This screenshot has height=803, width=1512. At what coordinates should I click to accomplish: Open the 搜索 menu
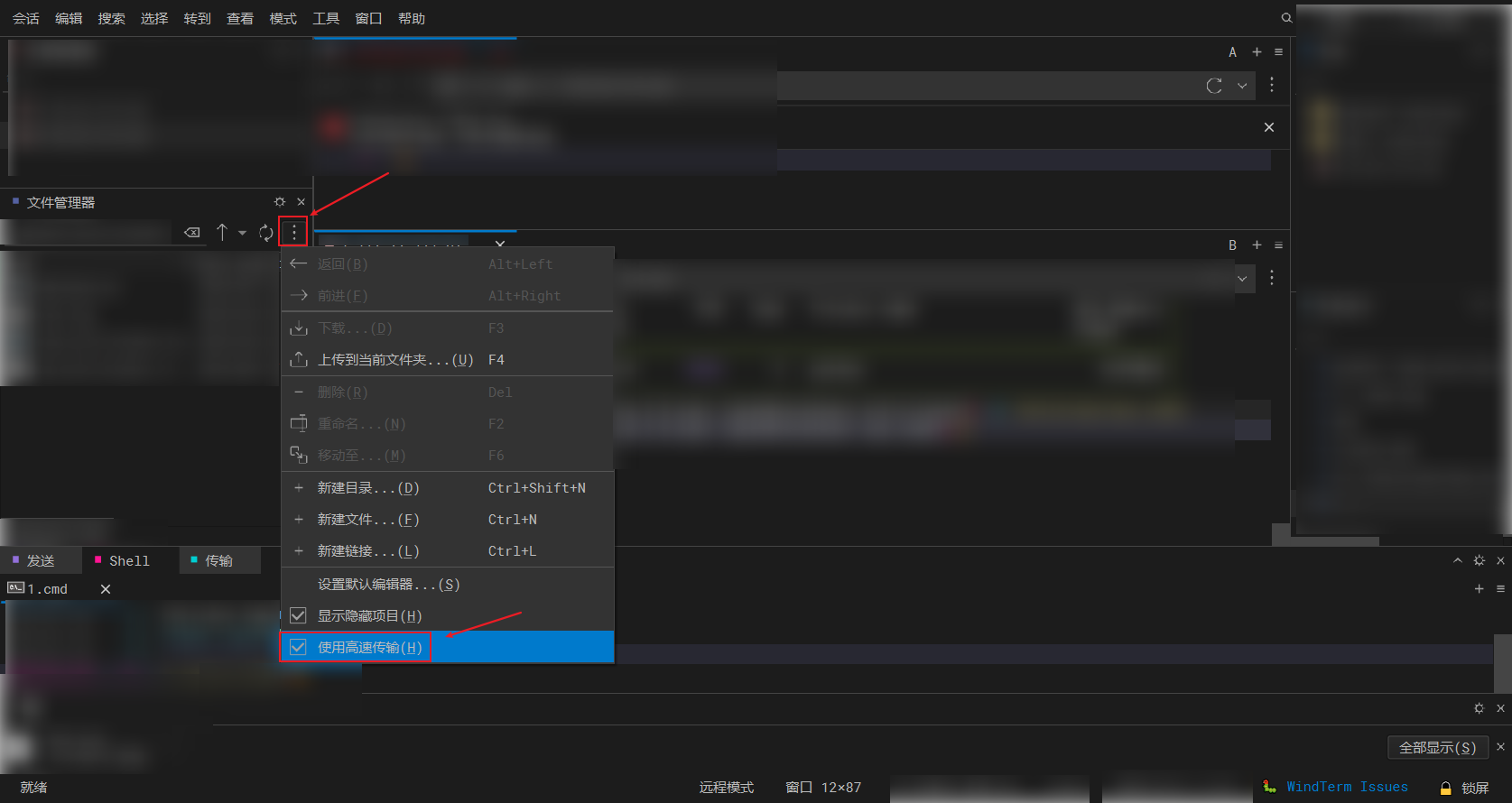(x=111, y=18)
